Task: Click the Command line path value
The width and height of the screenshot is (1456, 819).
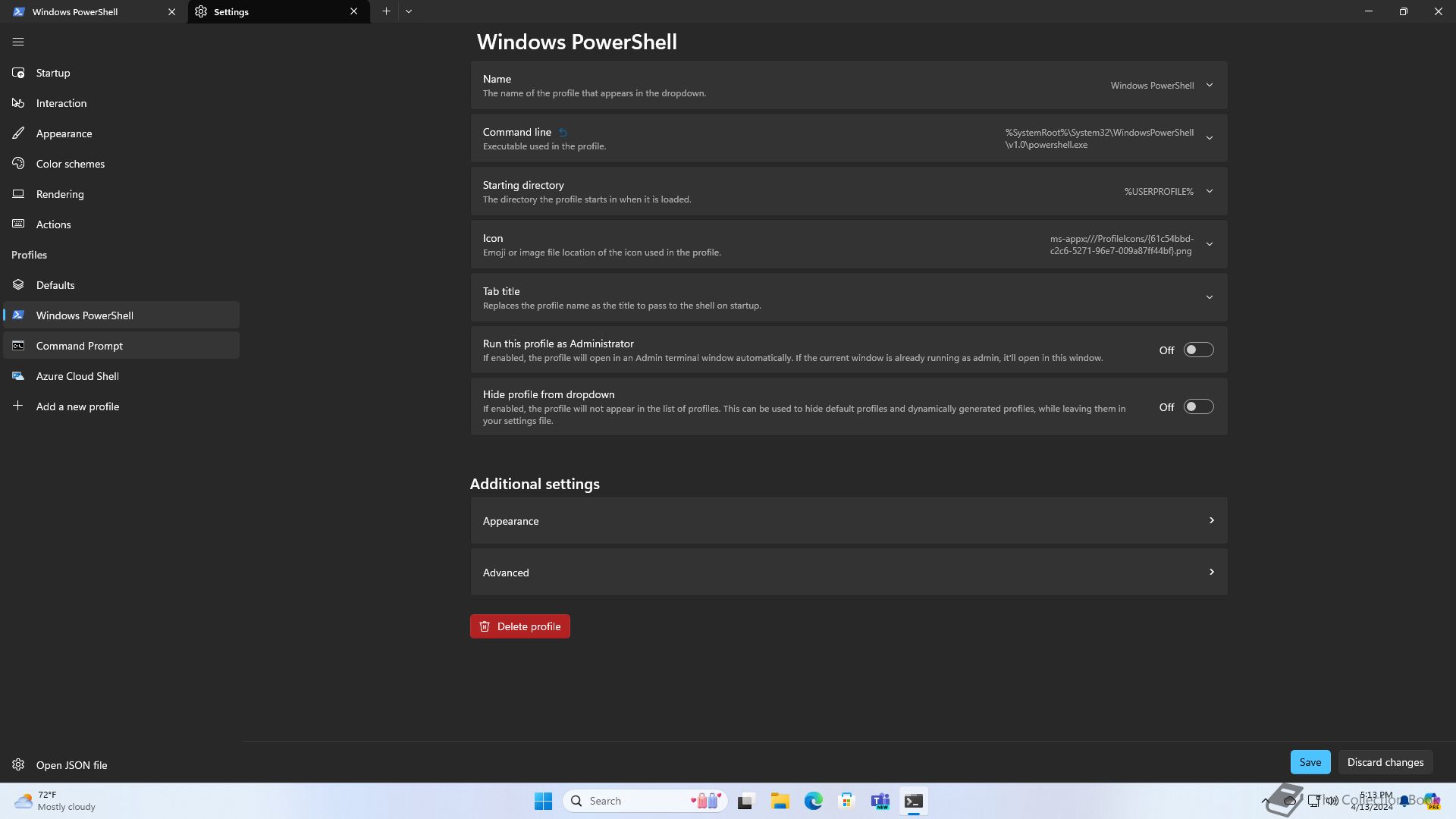Action: (x=1100, y=139)
